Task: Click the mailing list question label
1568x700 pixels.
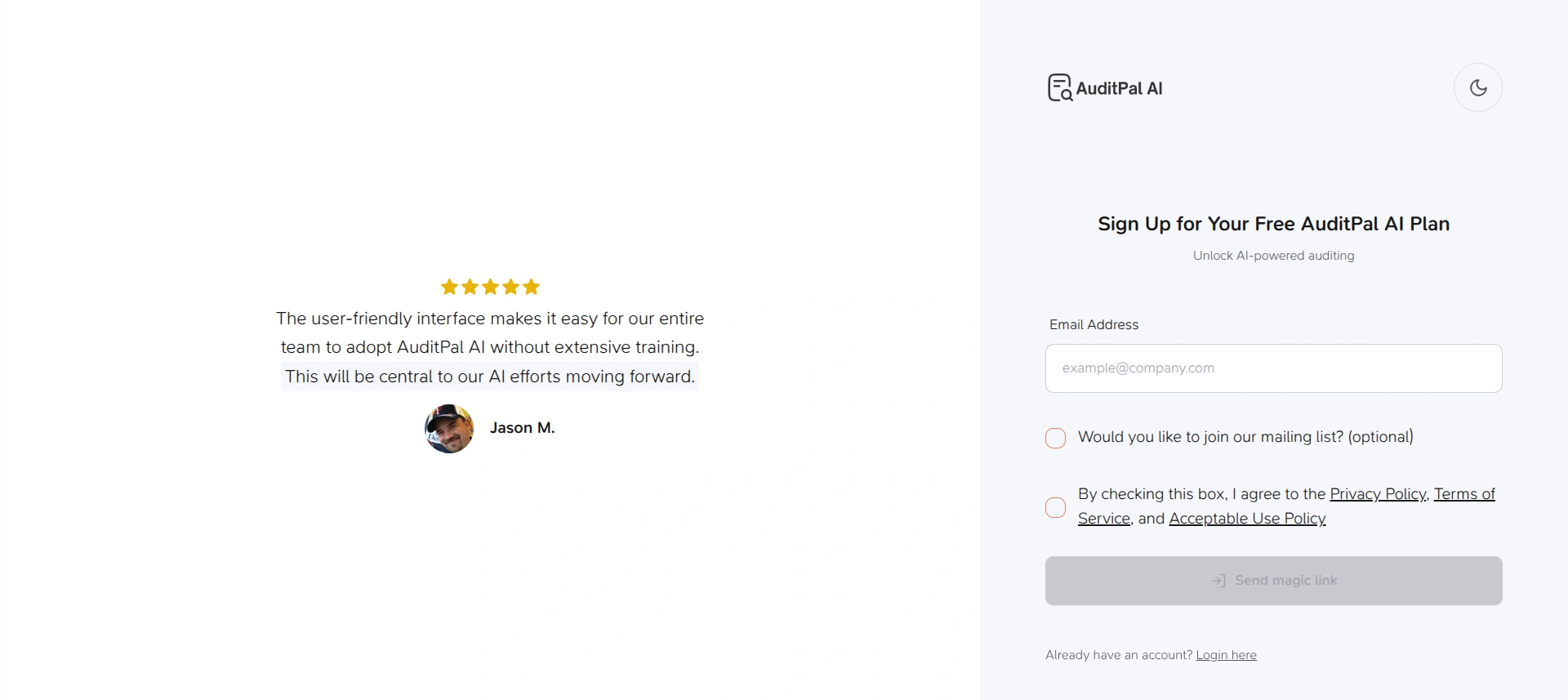Action: click(1245, 437)
